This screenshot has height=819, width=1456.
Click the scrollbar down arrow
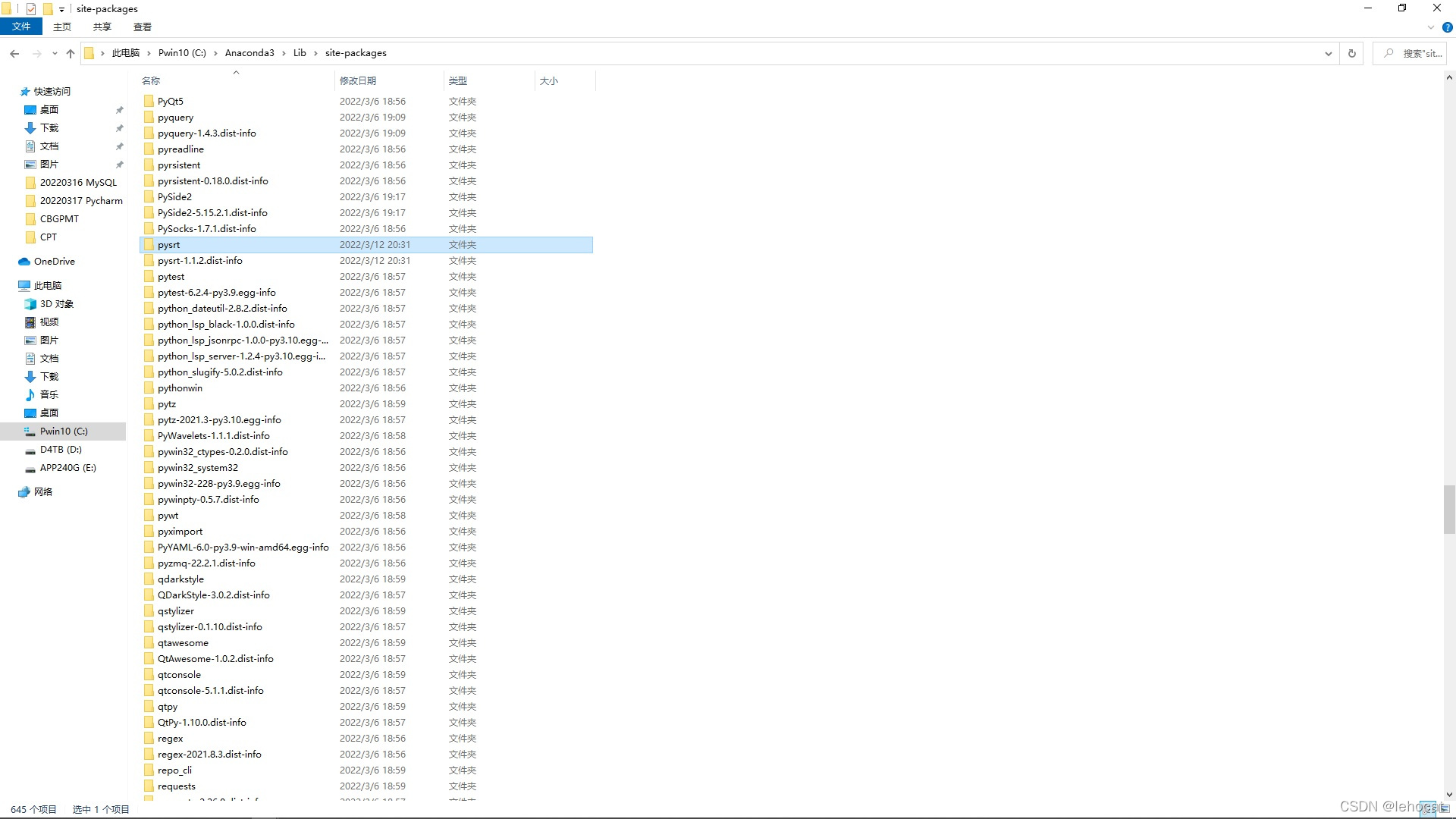pyautogui.click(x=1449, y=795)
